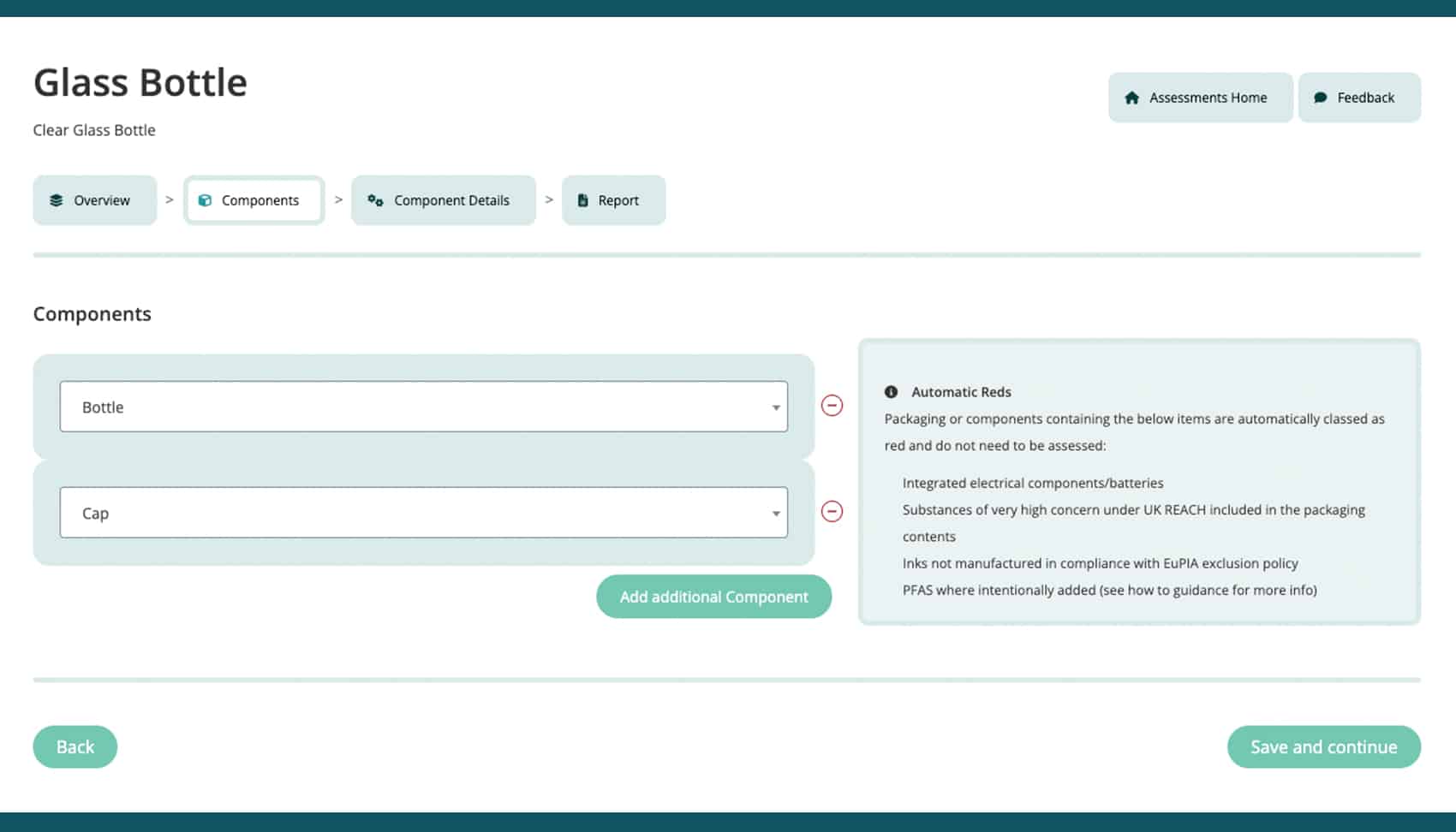
Task: Click the stacked layers icon on Overview
Action: click(x=57, y=200)
